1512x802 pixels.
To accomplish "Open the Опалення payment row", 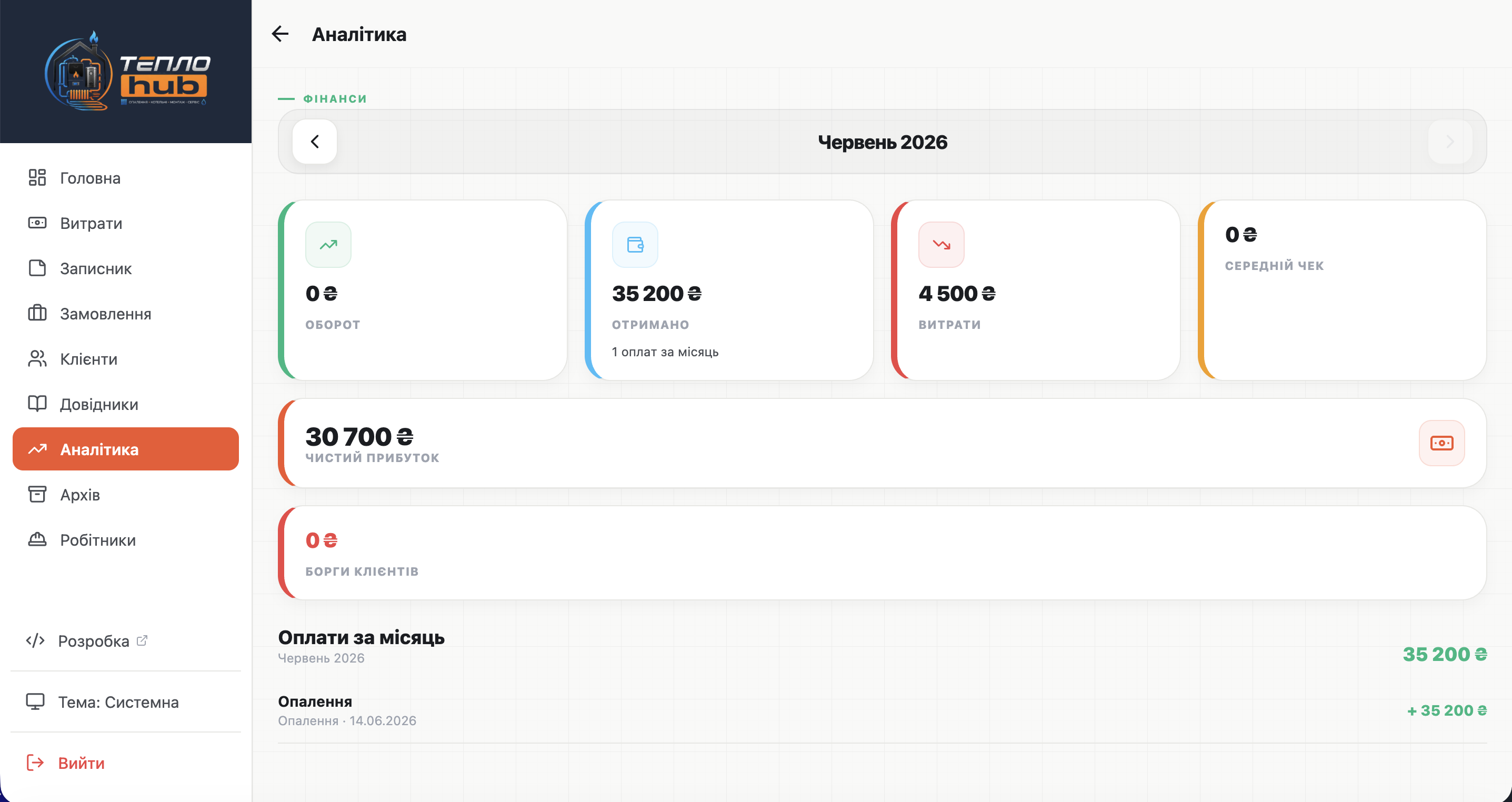I will click(882, 710).
